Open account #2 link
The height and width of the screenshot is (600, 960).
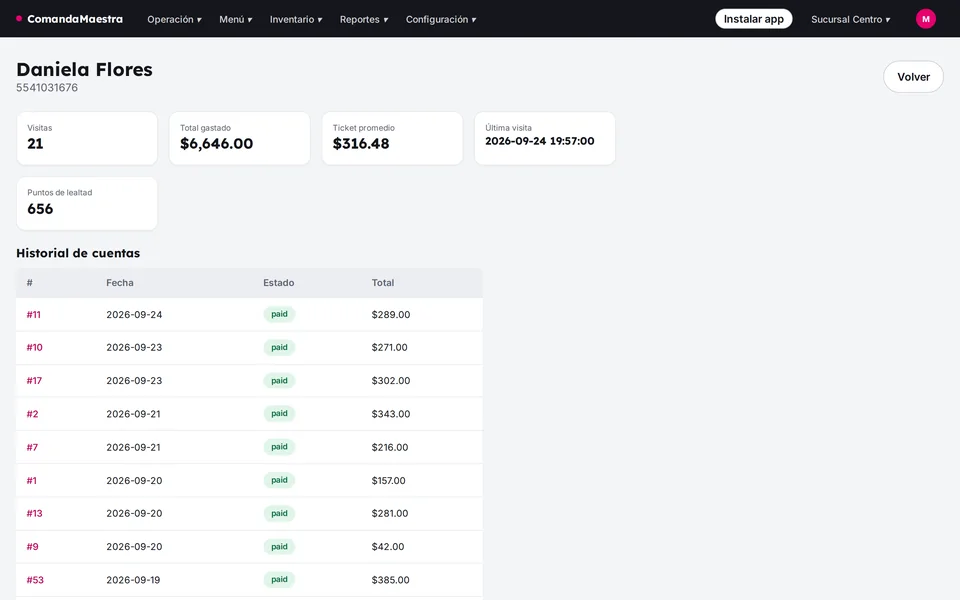coord(32,414)
